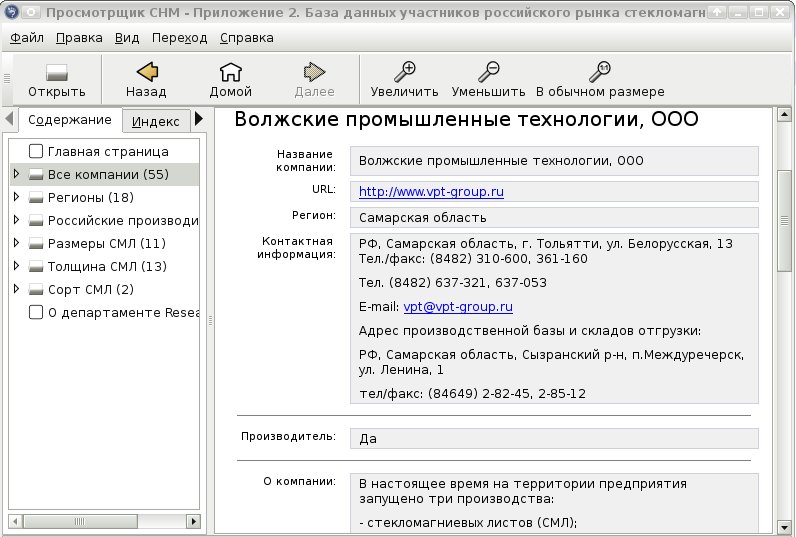This screenshot has width=796, height=537.
Task: Click the book icon beside Сорт СМЛ (2)
Action: coord(36,290)
